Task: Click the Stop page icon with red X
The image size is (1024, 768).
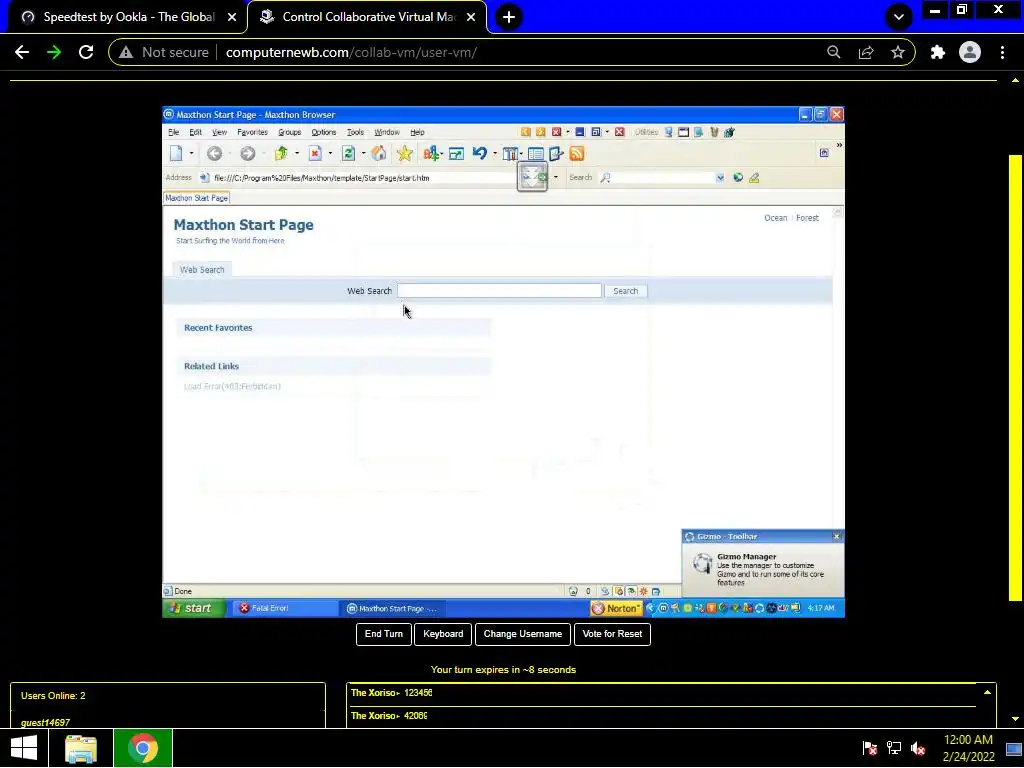Action: tap(315, 153)
